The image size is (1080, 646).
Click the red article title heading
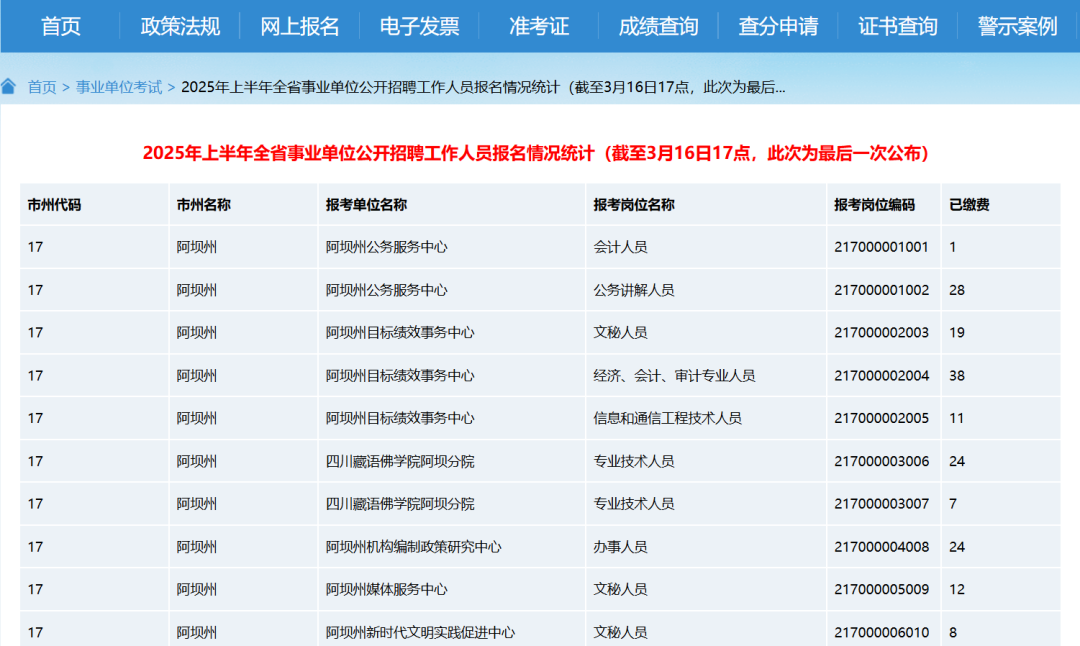(540, 153)
